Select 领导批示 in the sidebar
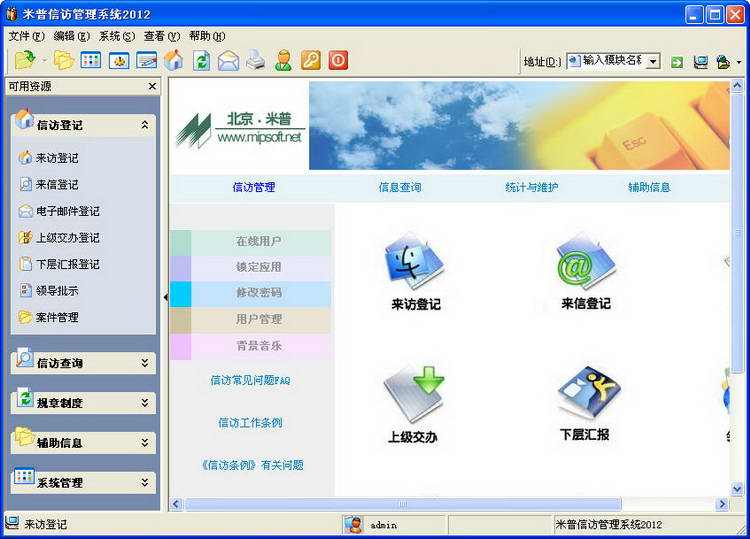Viewport: 750px width, 539px height. pos(48,290)
